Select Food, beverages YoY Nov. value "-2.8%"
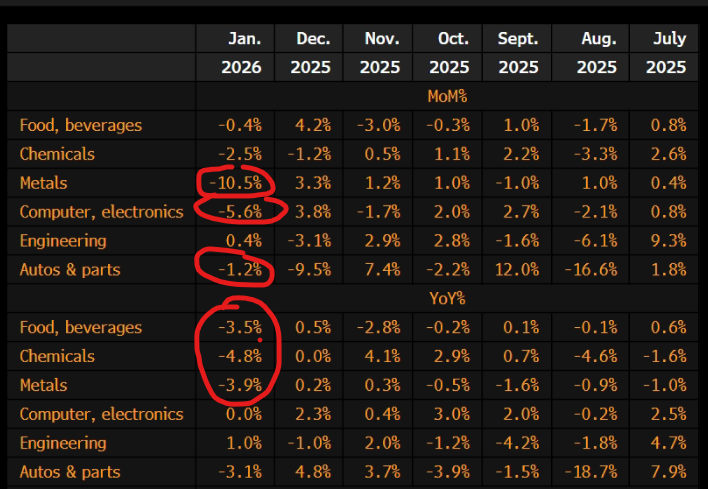708x489 pixels. tap(378, 327)
